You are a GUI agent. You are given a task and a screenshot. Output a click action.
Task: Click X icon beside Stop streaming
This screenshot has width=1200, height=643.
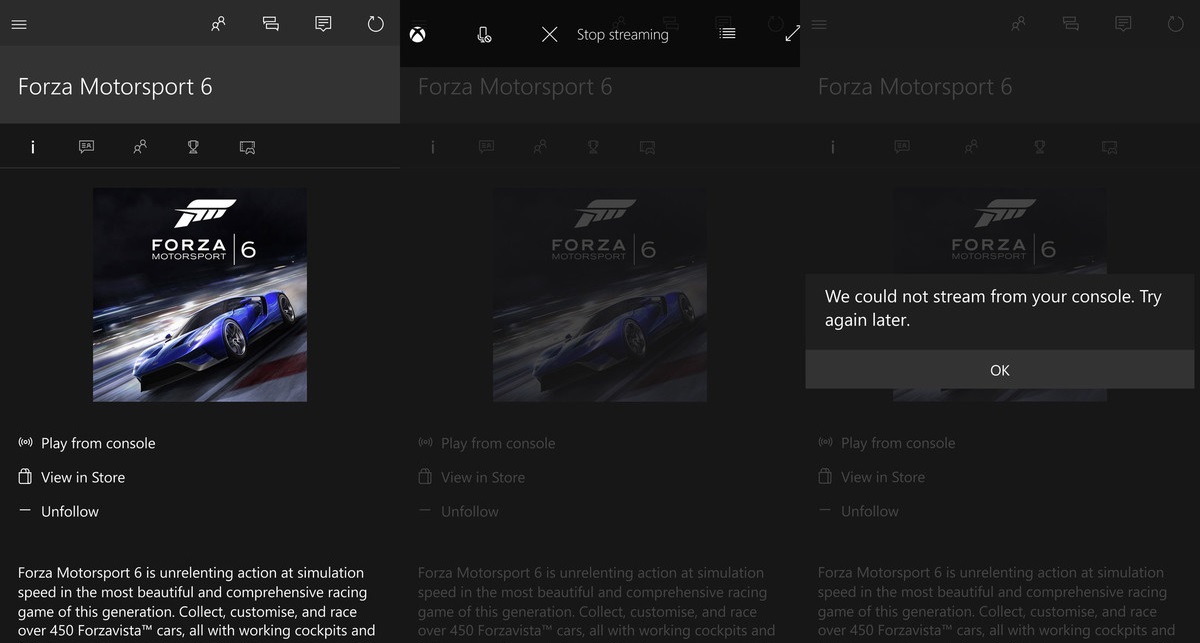coord(549,34)
